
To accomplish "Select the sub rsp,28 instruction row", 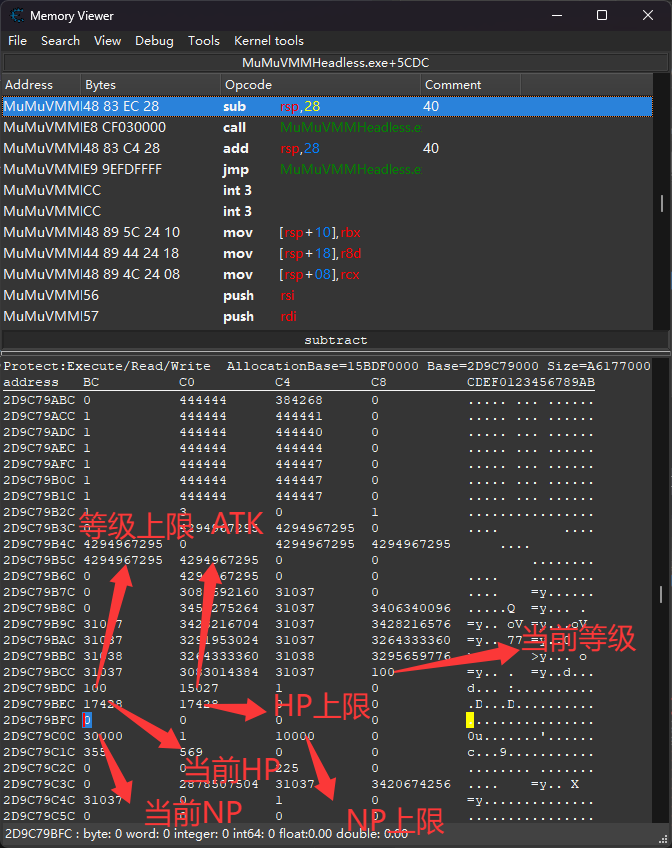I will coord(327,107).
